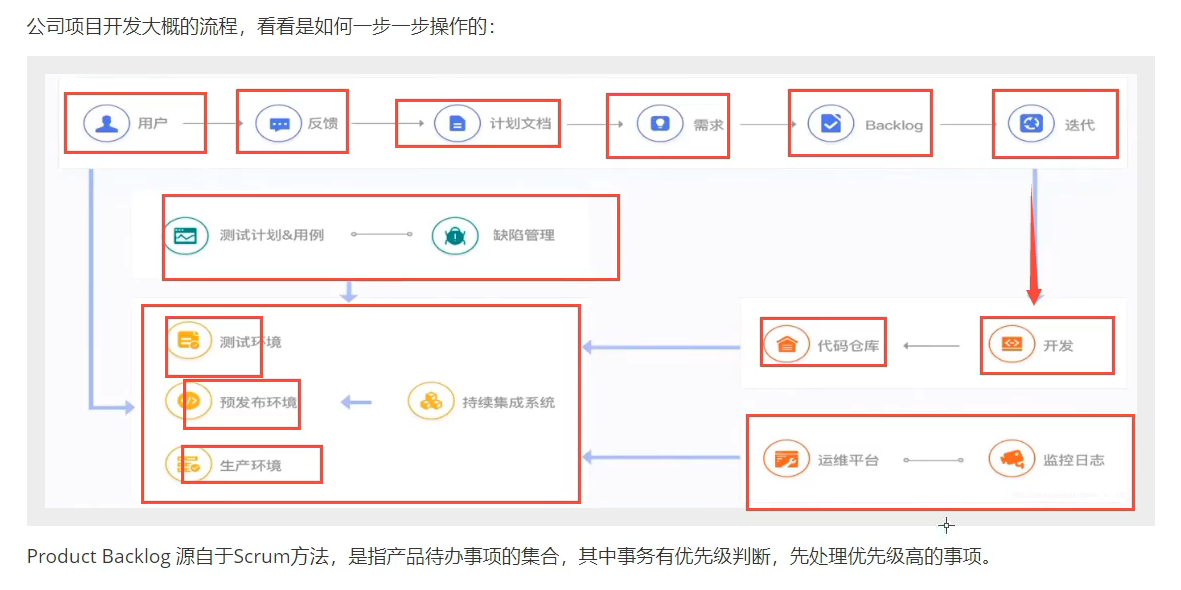Screen dimensions: 1181x590
Task: Click the 代码仓库 label
Action: (x=848, y=346)
